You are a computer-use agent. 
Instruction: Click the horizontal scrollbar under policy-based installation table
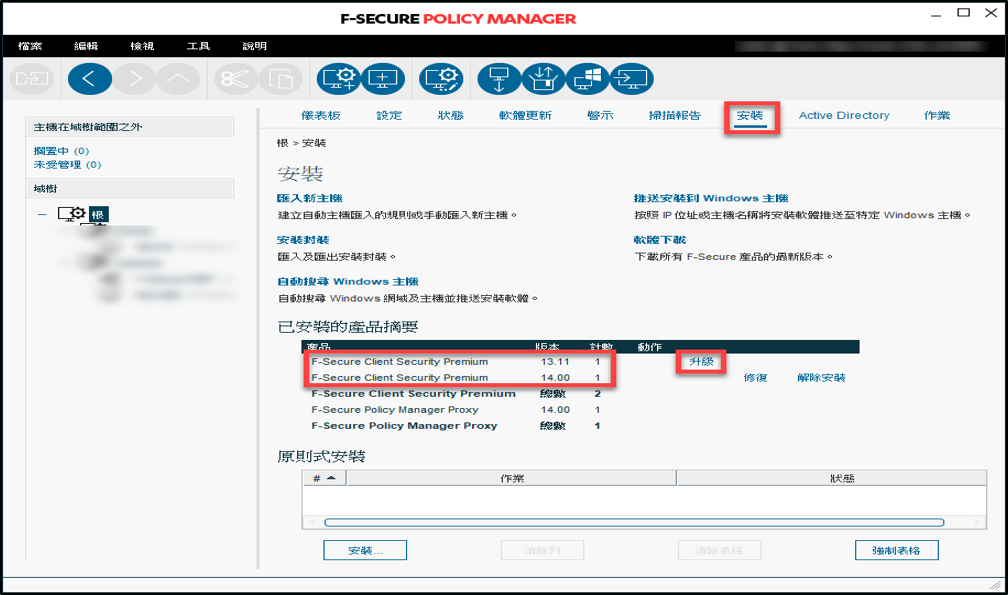pyautogui.click(x=632, y=522)
